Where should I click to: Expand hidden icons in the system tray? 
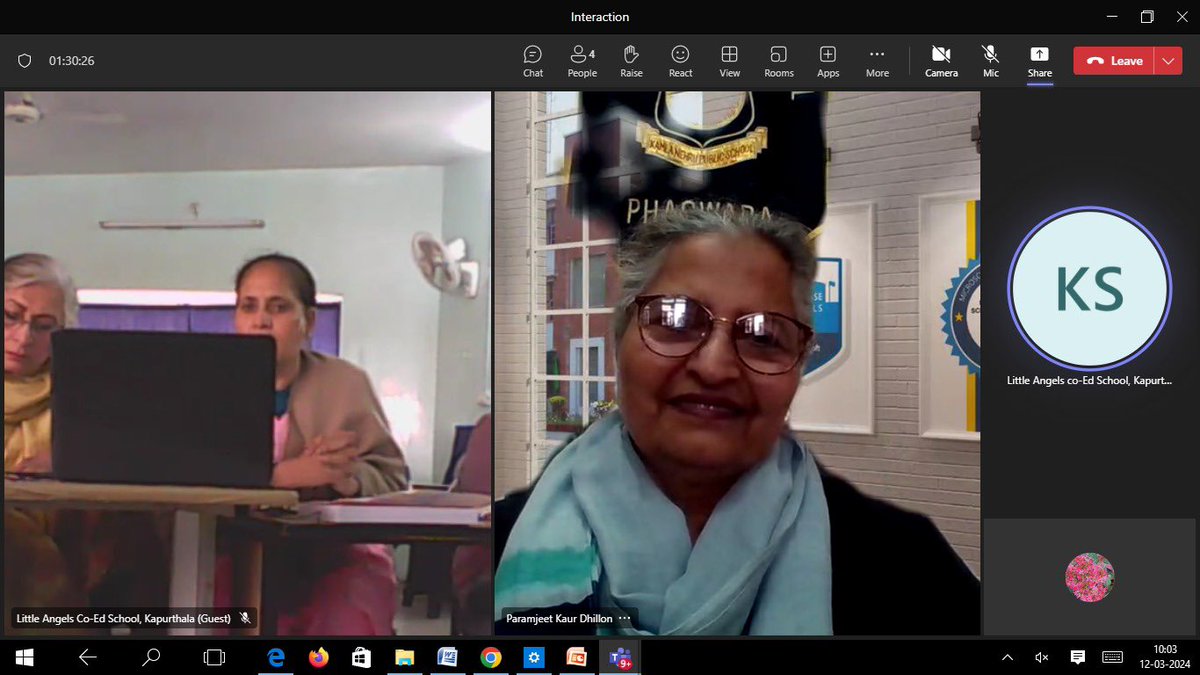click(1007, 658)
